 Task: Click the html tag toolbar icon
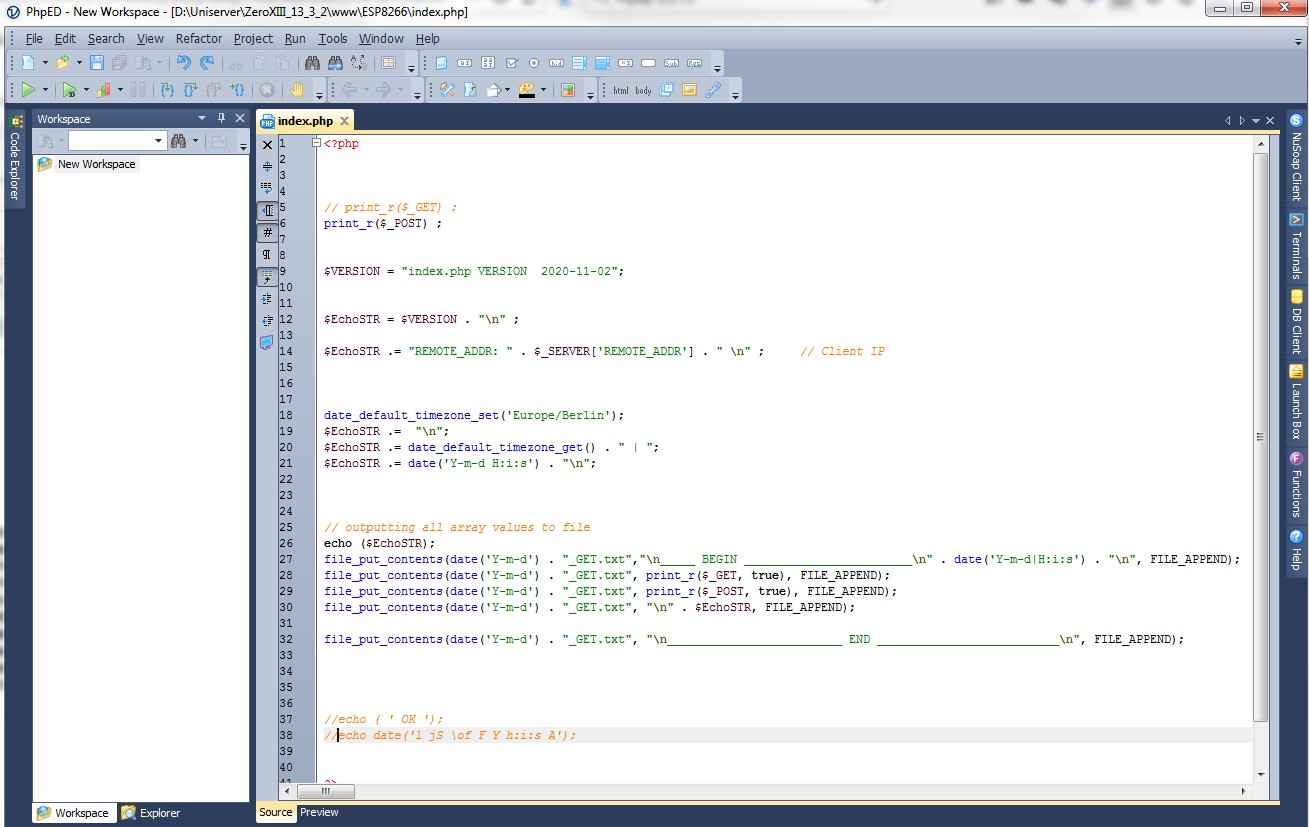tap(621, 90)
